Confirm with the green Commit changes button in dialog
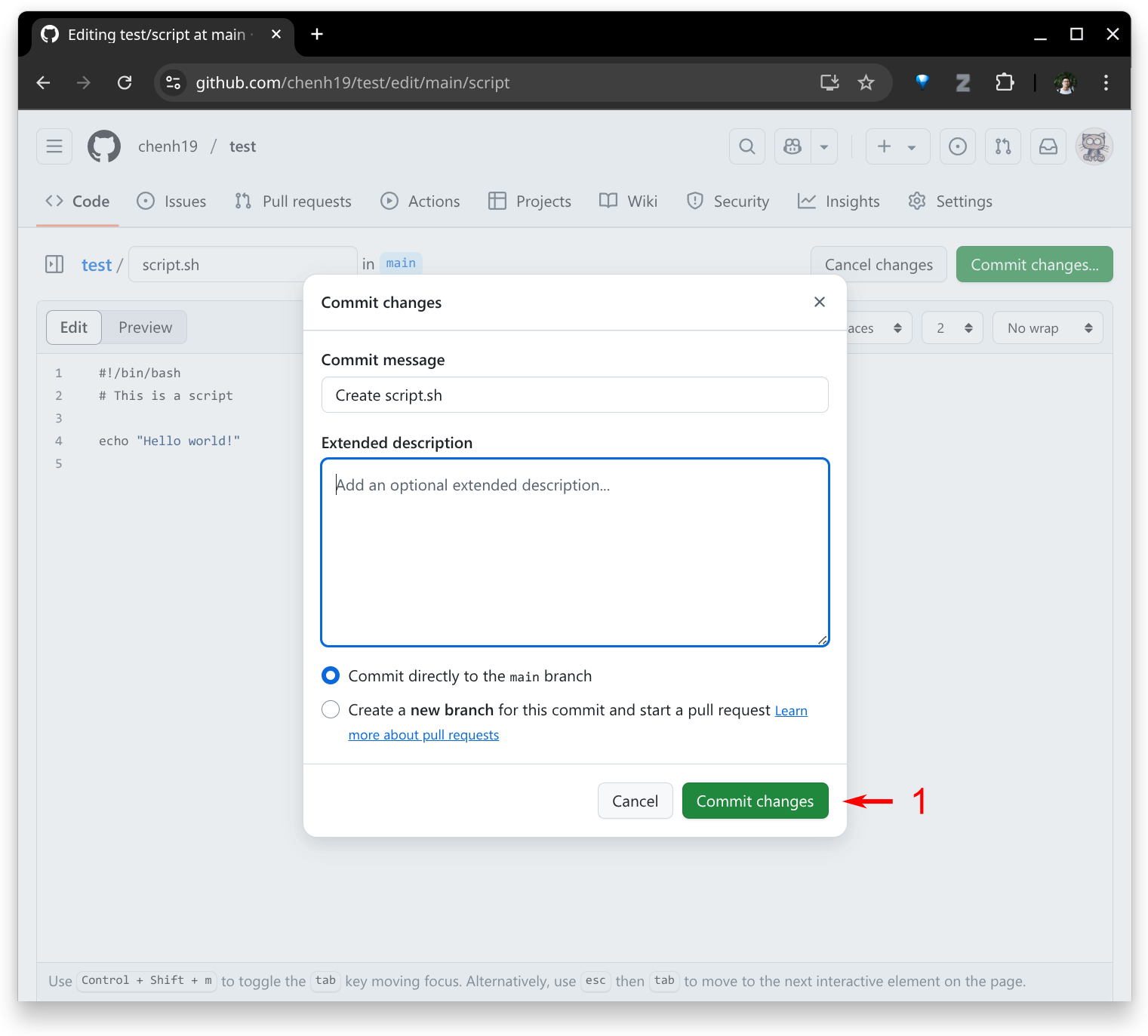Screen dimensions: 1148x1036 click(756, 801)
